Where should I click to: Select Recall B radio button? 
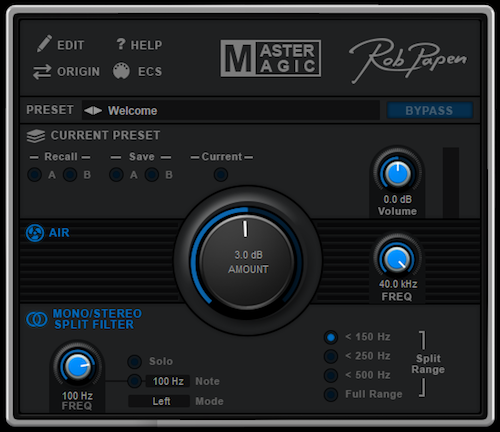[x=70, y=174]
